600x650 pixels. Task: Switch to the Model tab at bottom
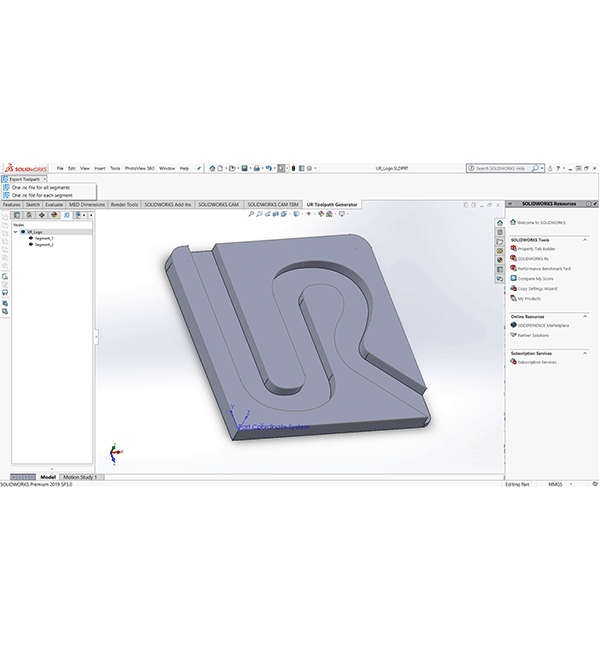coord(48,477)
